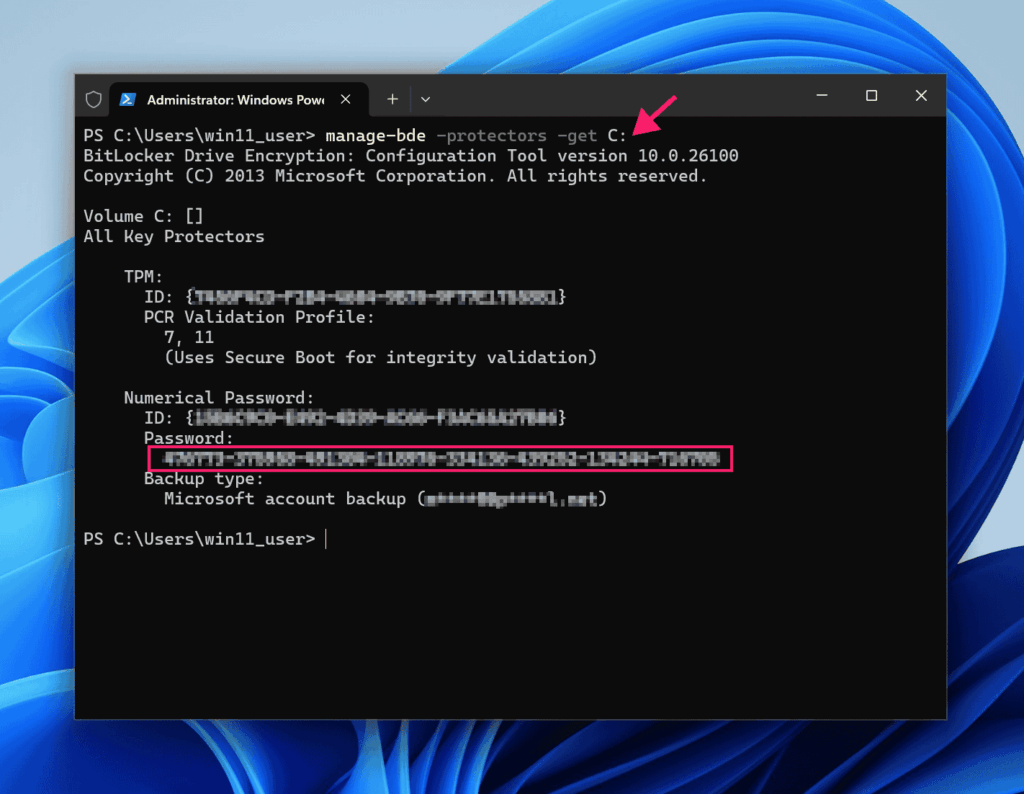Viewport: 1024px width, 794px height.
Task: Close the Administrator PowerShell tab
Action: point(345,99)
